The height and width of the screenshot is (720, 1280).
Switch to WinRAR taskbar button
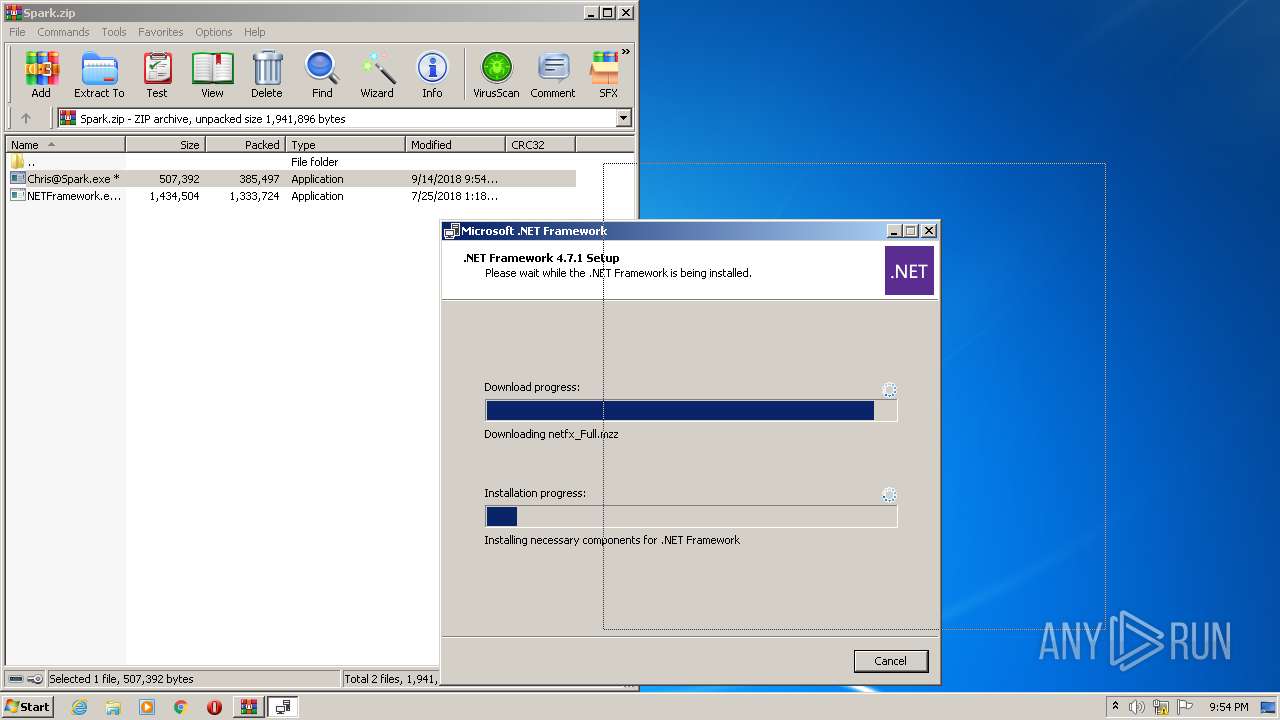pos(248,707)
